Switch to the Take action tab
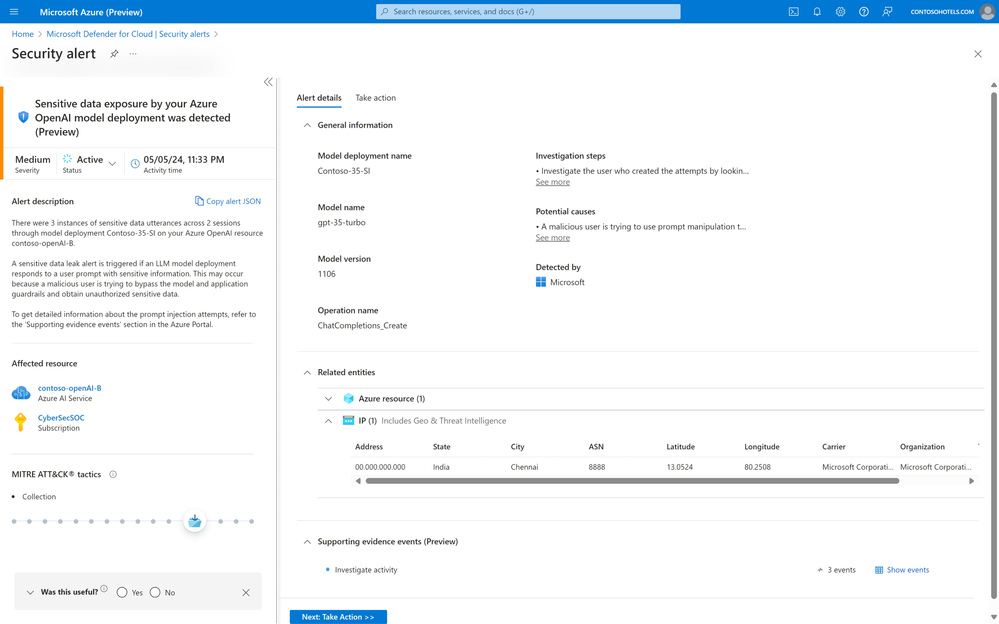This screenshot has width=999, height=624. (x=375, y=98)
